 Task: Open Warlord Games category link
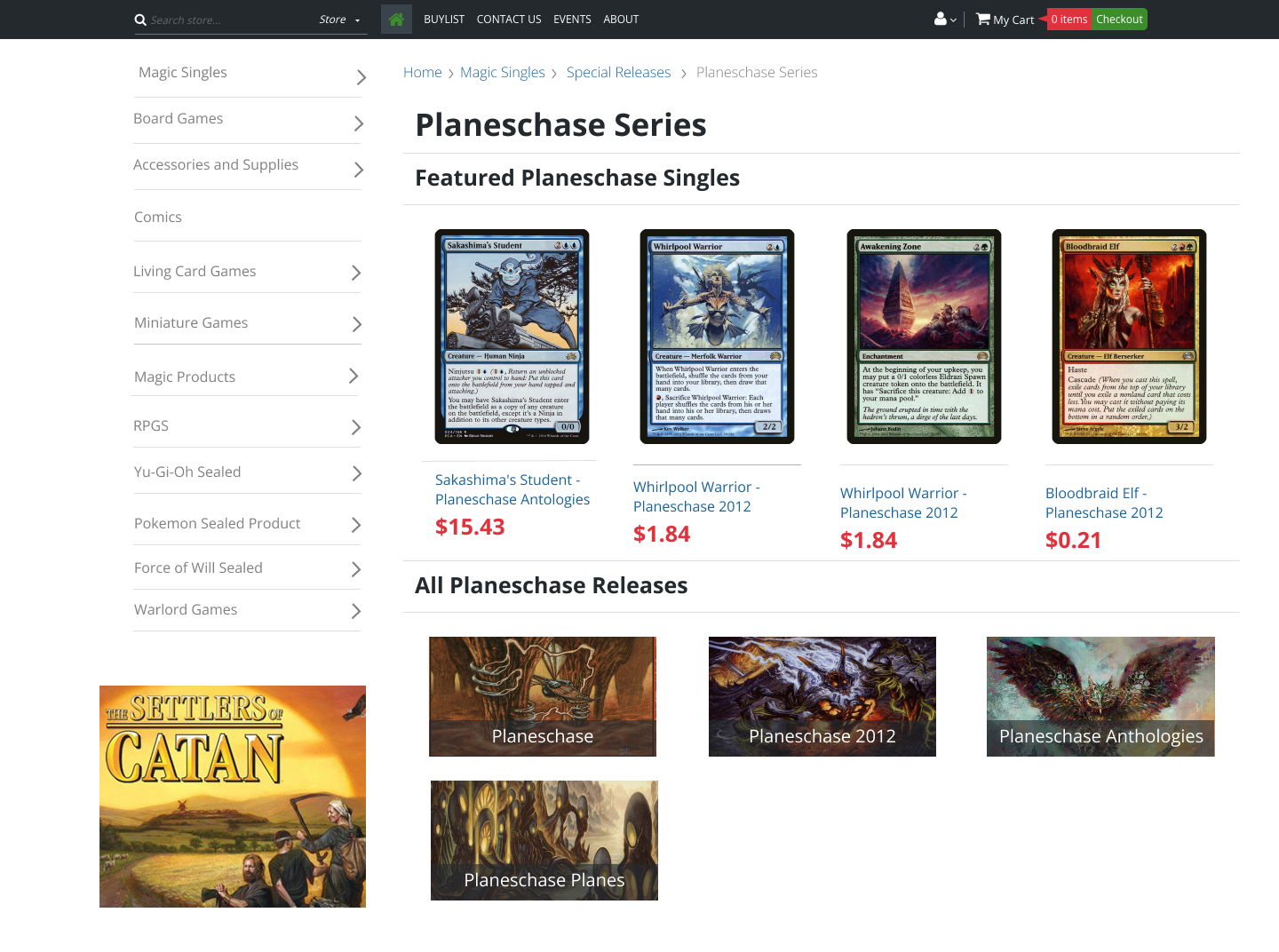[x=186, y=610]
